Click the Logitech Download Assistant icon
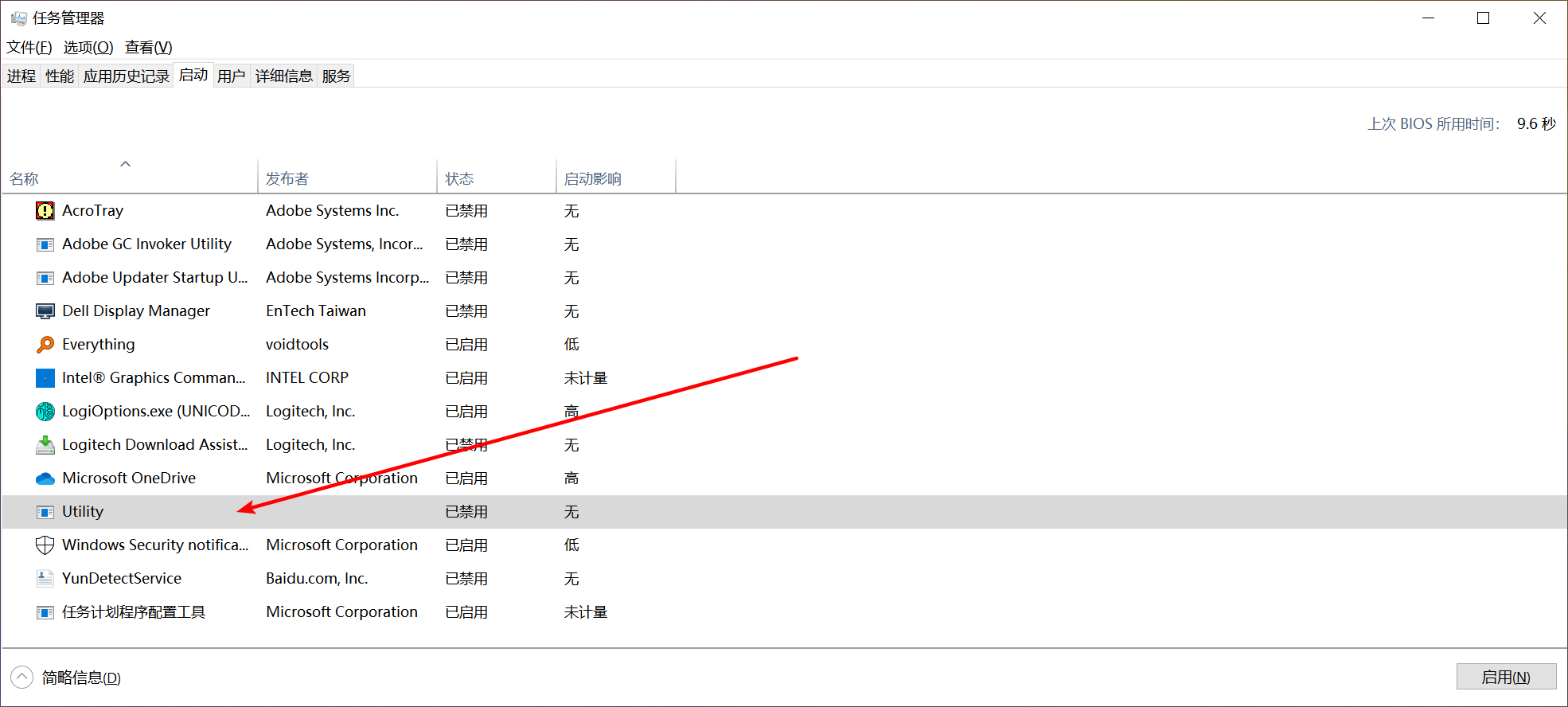 point(45,444)
